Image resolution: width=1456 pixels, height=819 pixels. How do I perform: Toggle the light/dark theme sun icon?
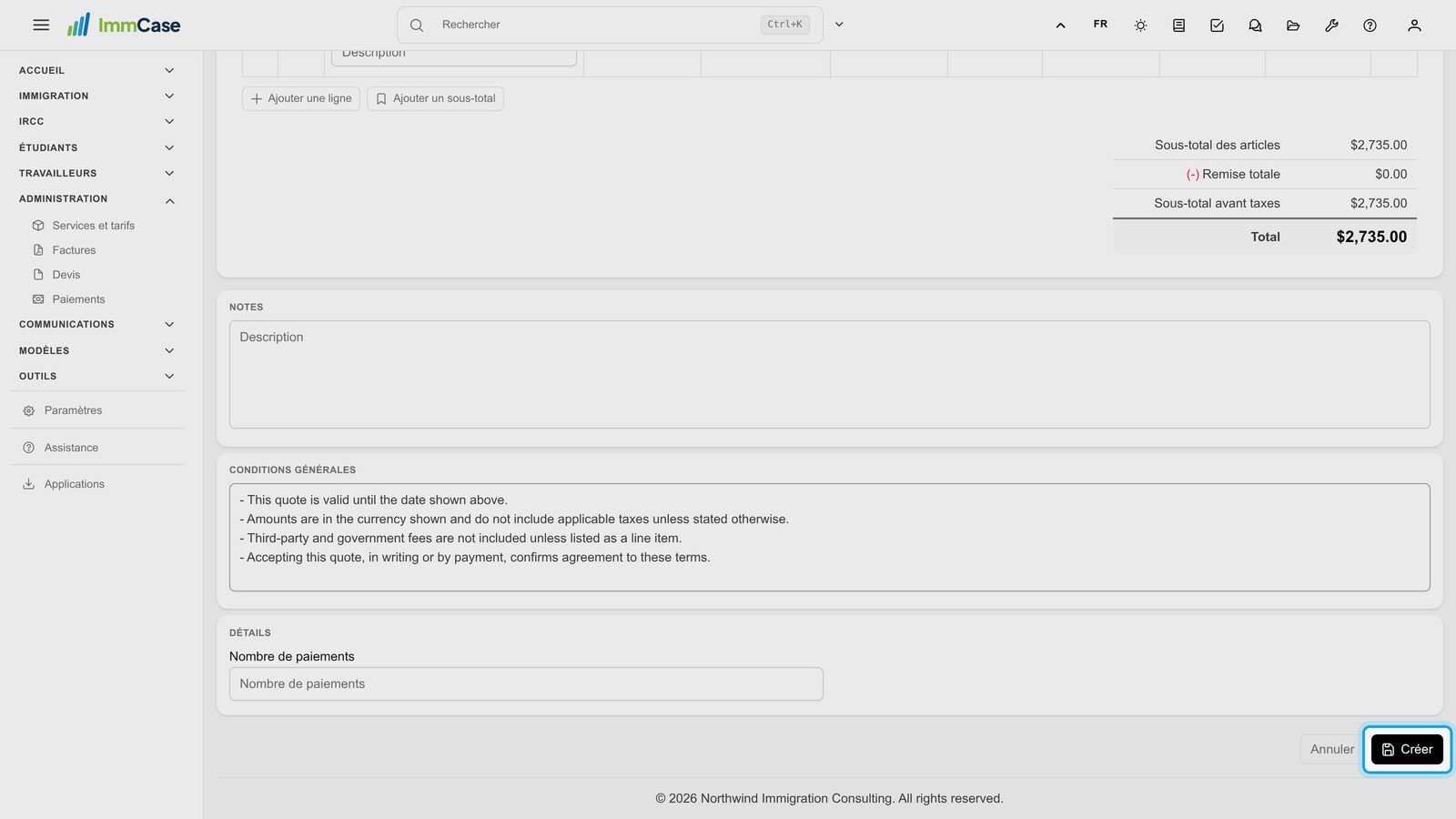pos(1140,25)
